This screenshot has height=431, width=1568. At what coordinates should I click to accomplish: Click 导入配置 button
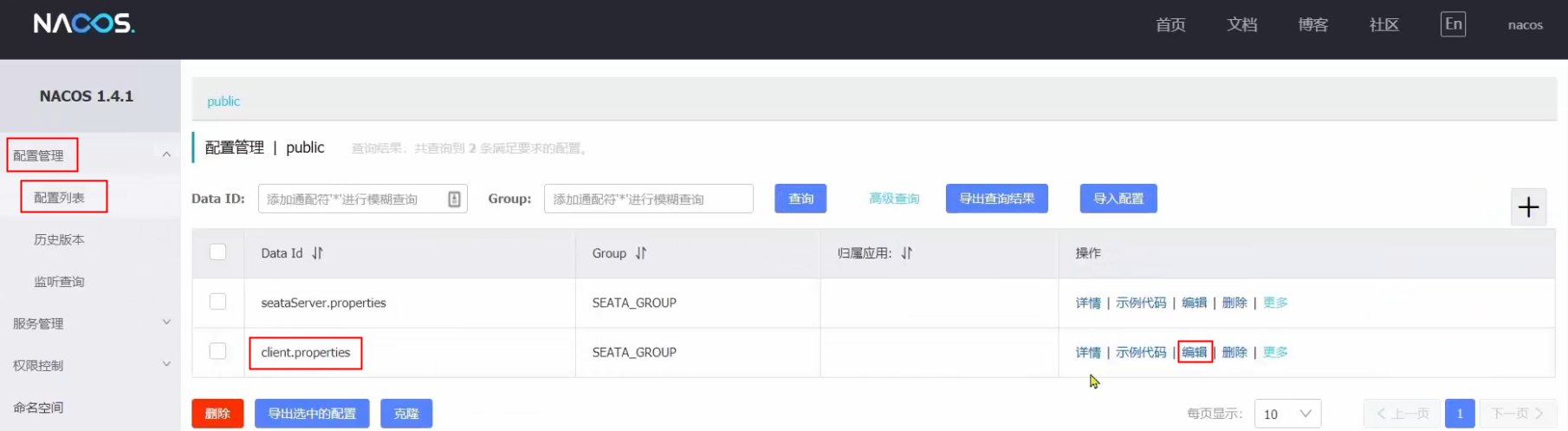(x=1118, y=199)
